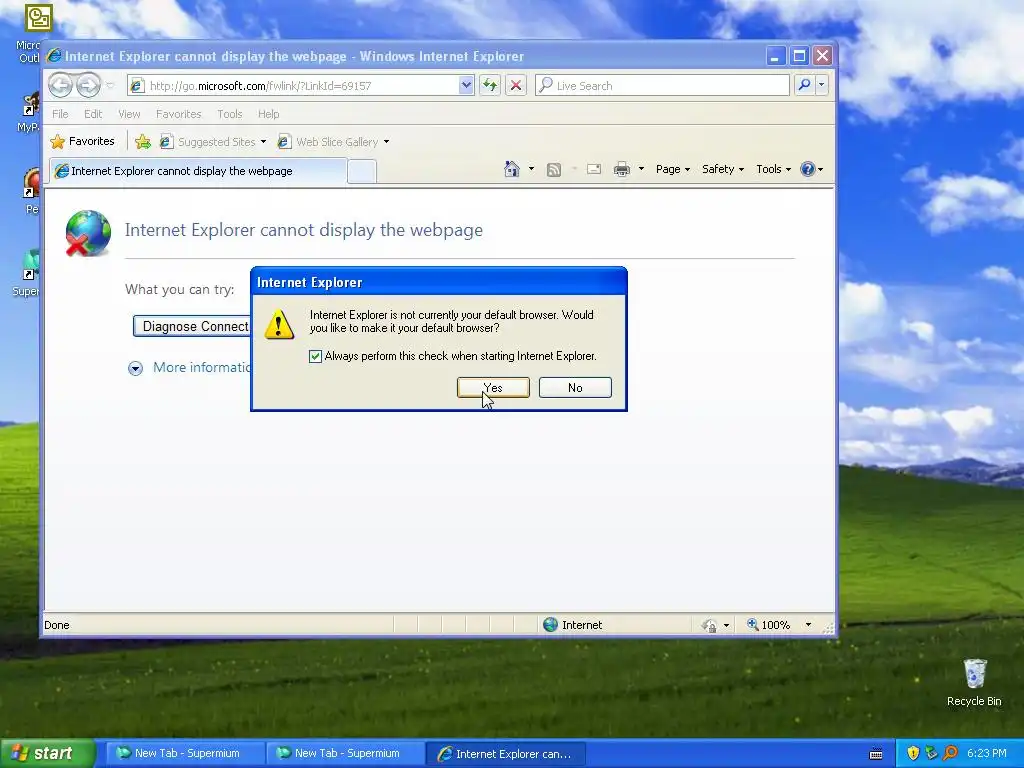1024x768 pixels.
Task: Open the Tools menu in menu bar
Action: point(229,114)
